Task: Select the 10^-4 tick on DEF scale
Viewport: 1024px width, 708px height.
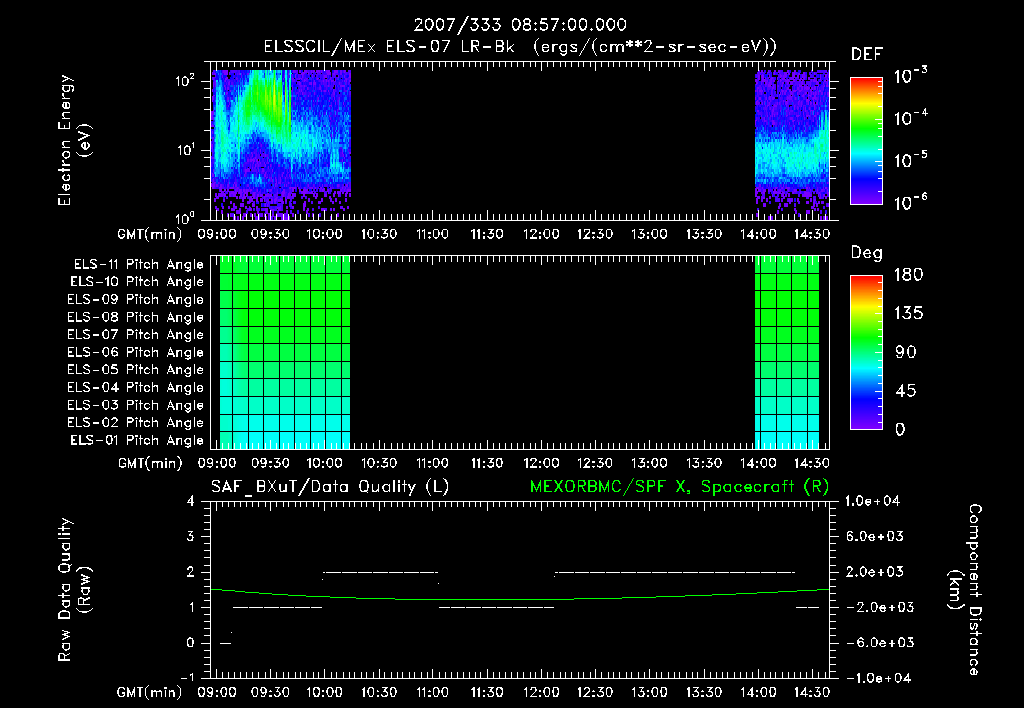Action: [x=910, y=118]
